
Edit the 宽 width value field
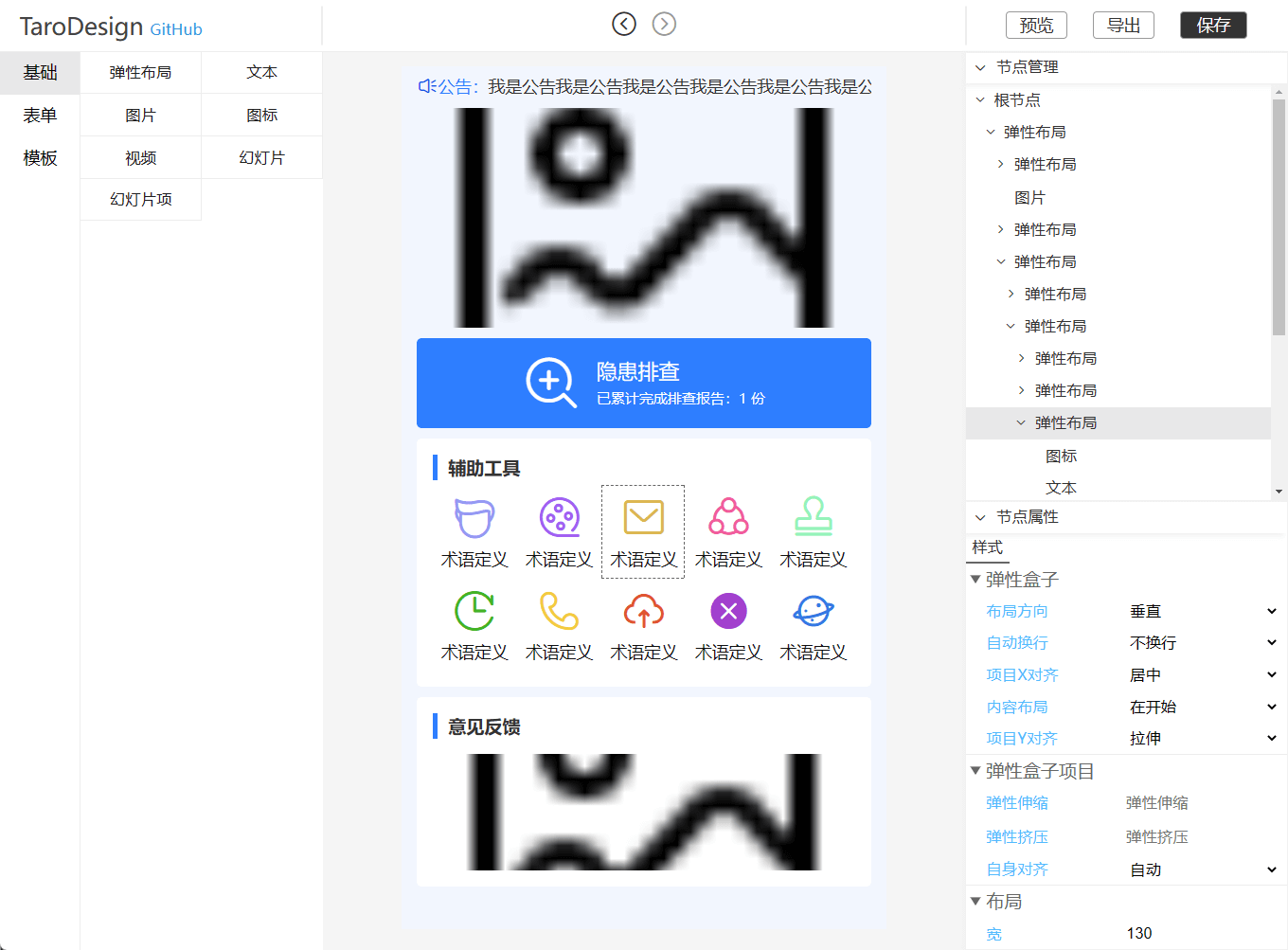[x=1140, y=933]
